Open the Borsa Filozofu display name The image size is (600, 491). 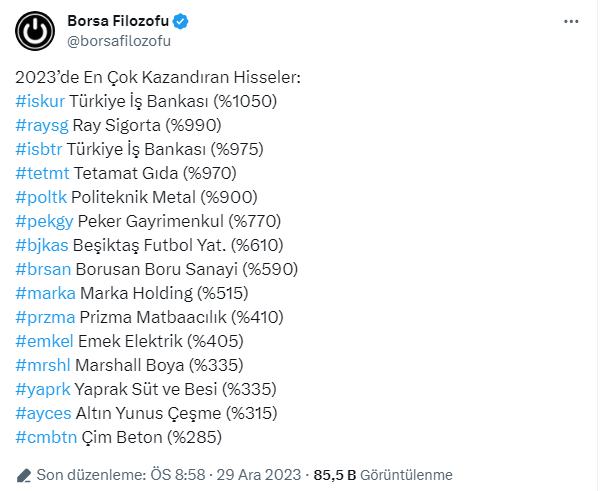point(114,21)
